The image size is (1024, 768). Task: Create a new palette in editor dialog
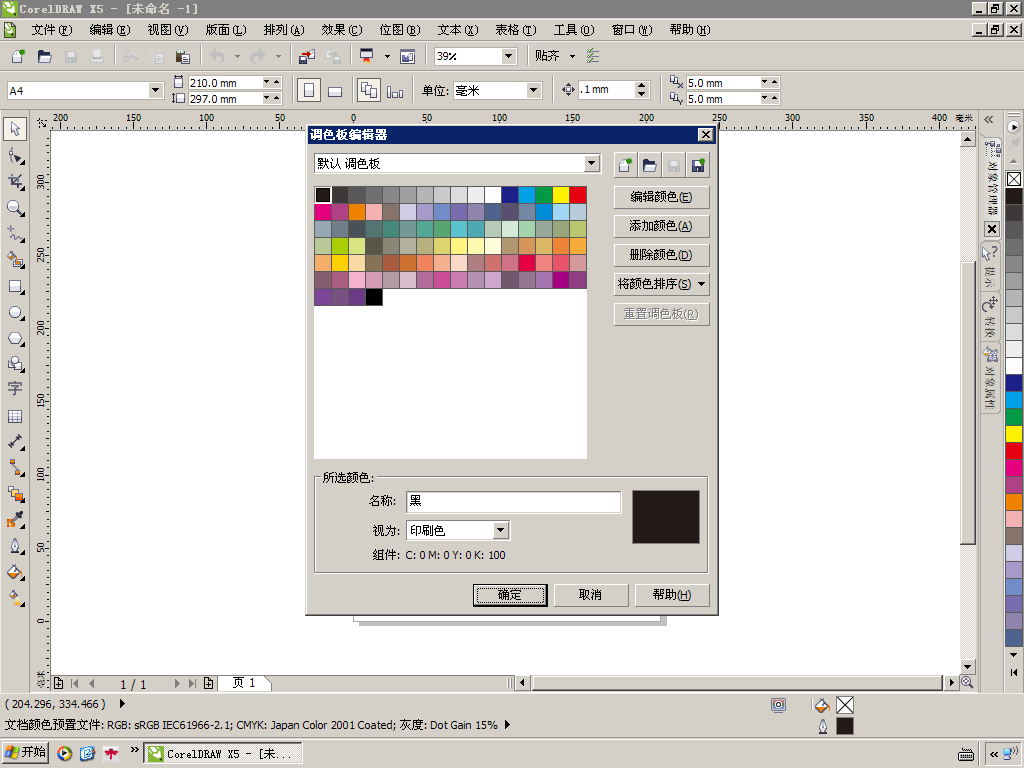coord(626,165)
